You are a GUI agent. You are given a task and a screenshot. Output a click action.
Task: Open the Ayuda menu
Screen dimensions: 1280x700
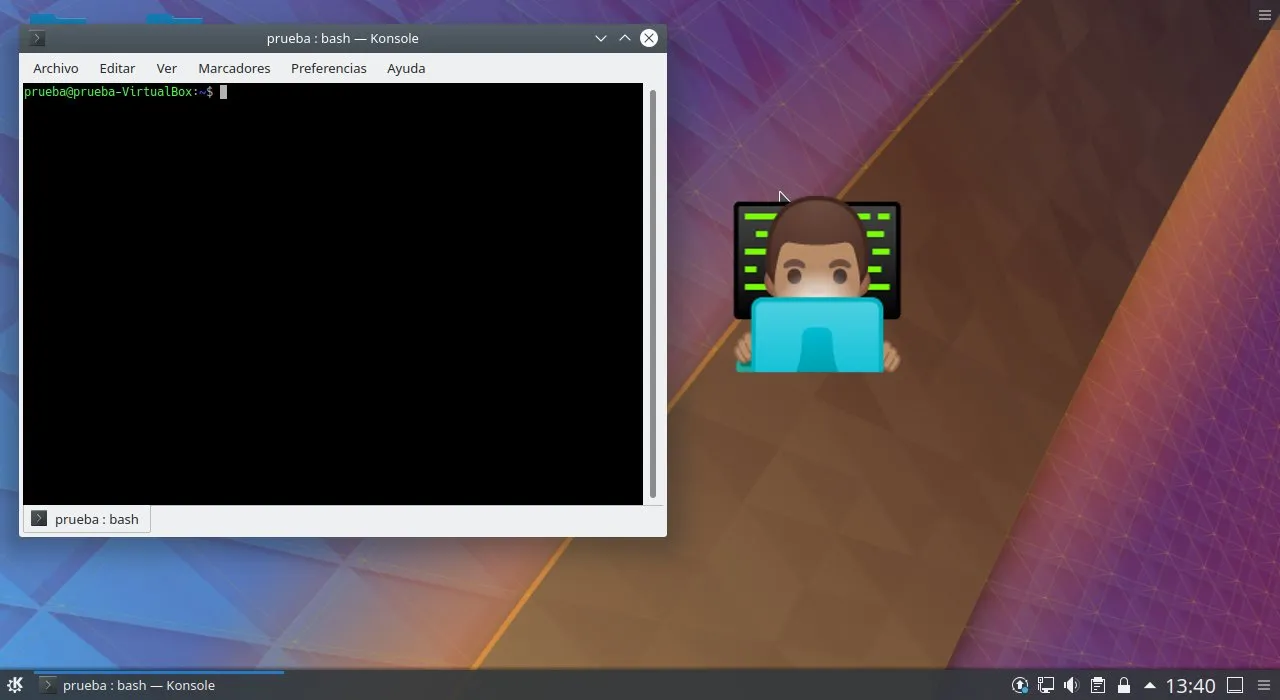tap(406, 68)
